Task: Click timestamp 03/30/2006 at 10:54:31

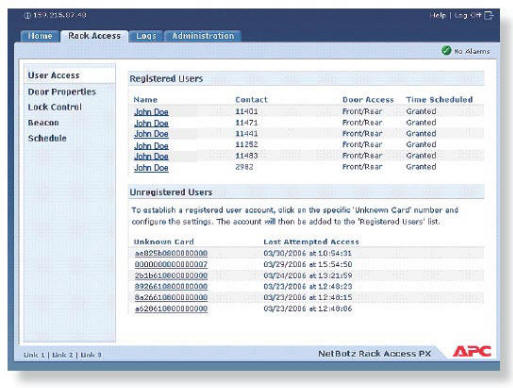Action: click(308, 253)
